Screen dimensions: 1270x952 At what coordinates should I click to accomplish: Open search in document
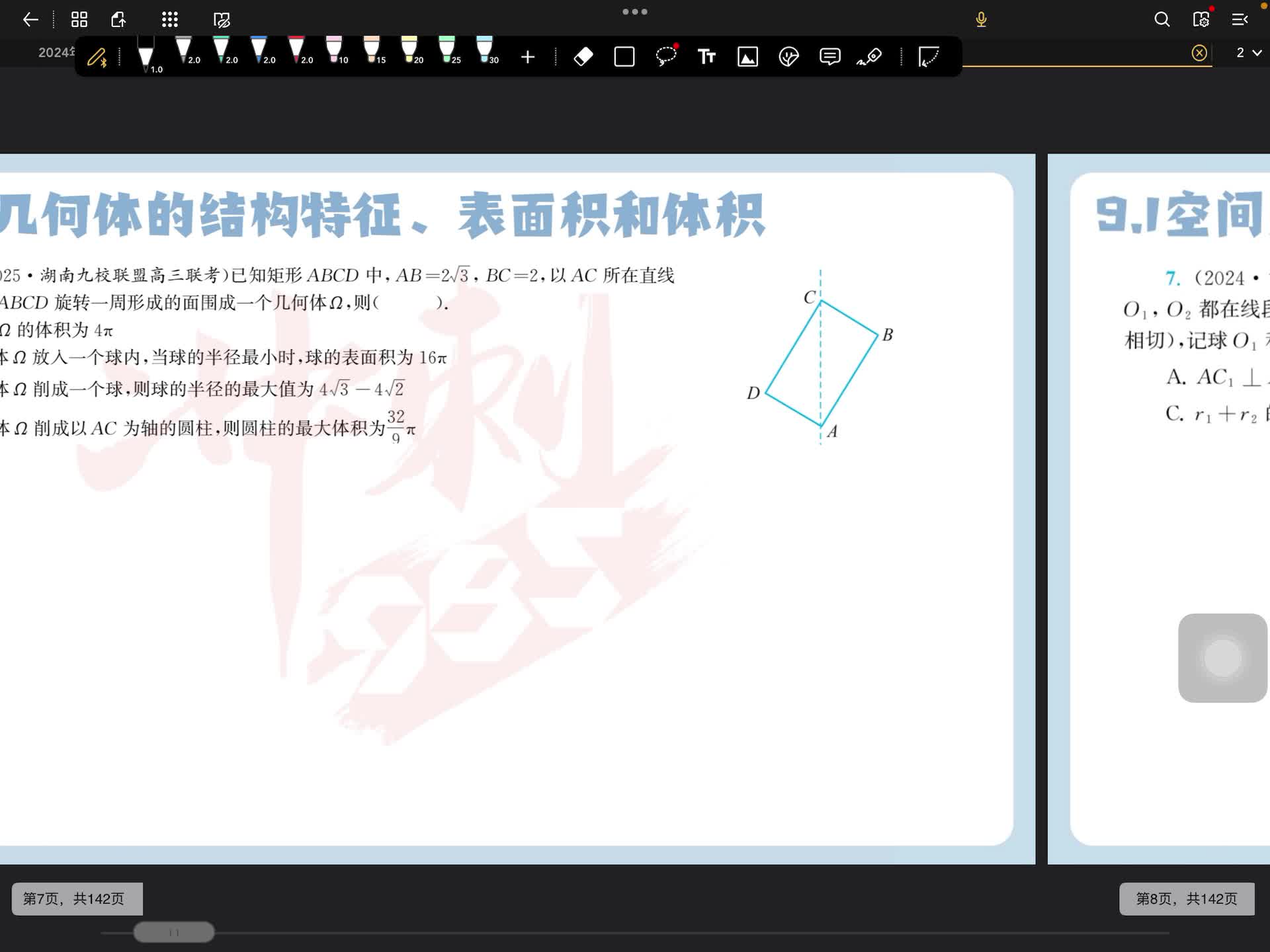click(x=1162, y=20)
